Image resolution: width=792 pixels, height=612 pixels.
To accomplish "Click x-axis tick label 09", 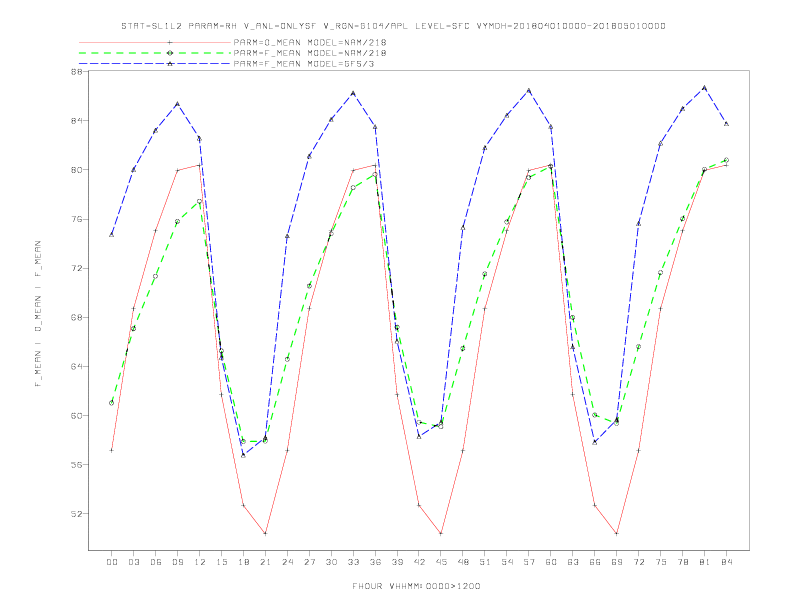I will coord(177,562).
